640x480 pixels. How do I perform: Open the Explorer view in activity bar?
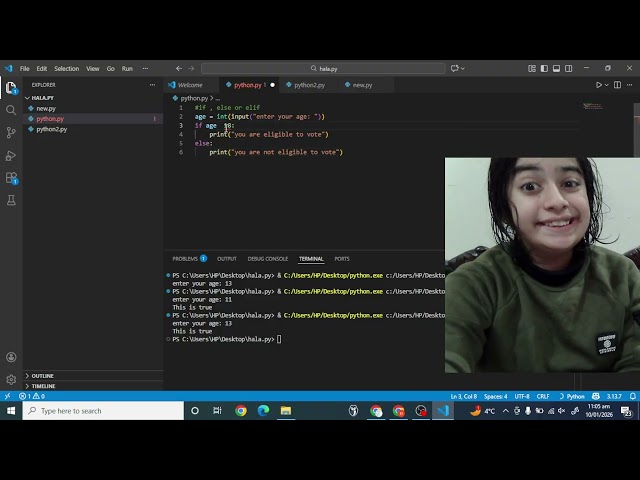[x=11, y=88]
